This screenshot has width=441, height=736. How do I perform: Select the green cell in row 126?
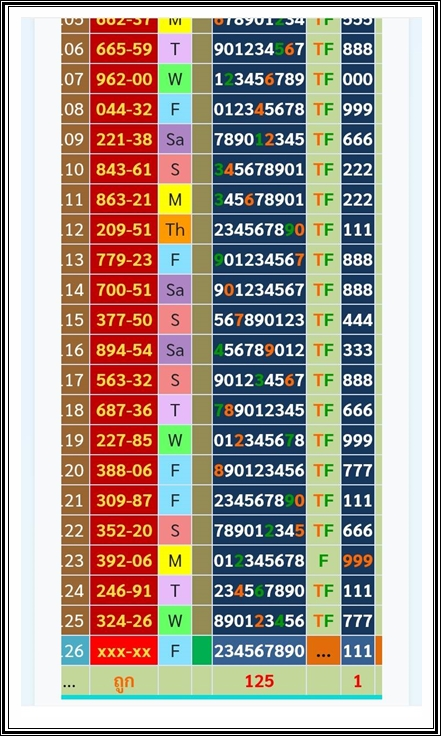pyautogui.click(x=202, y=651)
